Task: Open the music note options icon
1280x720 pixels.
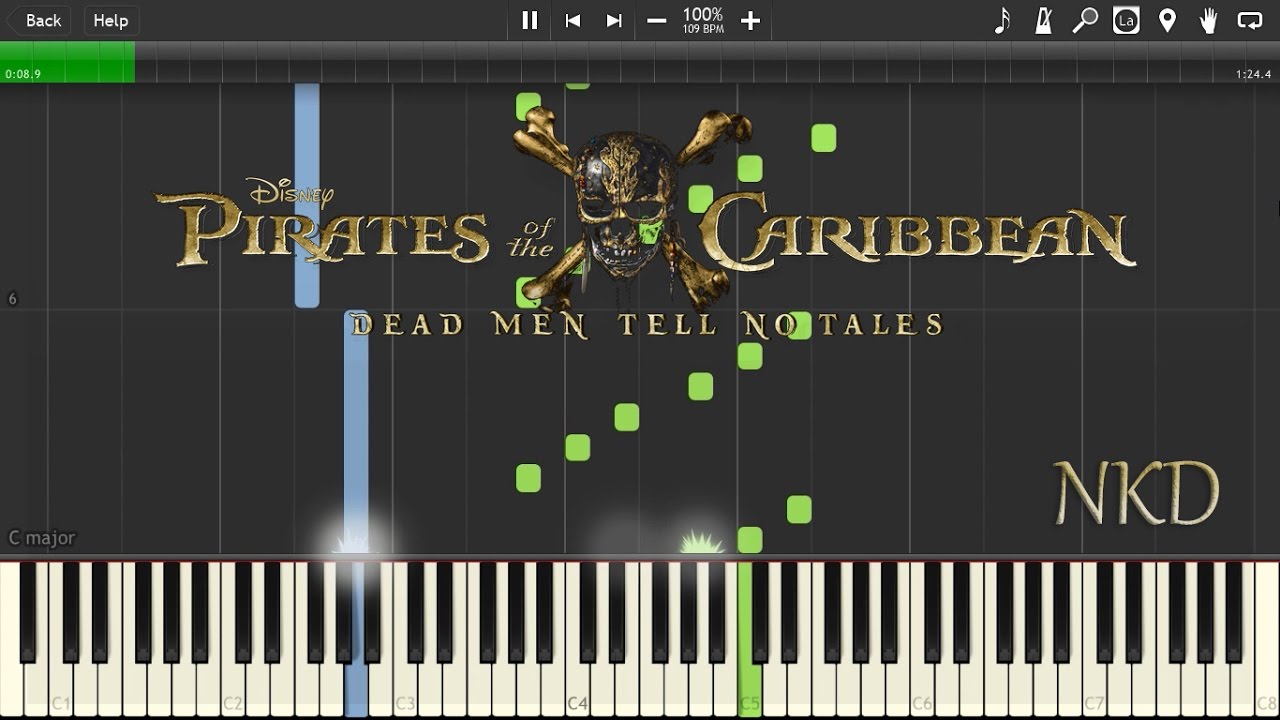Action: [x=1002, y=20]
